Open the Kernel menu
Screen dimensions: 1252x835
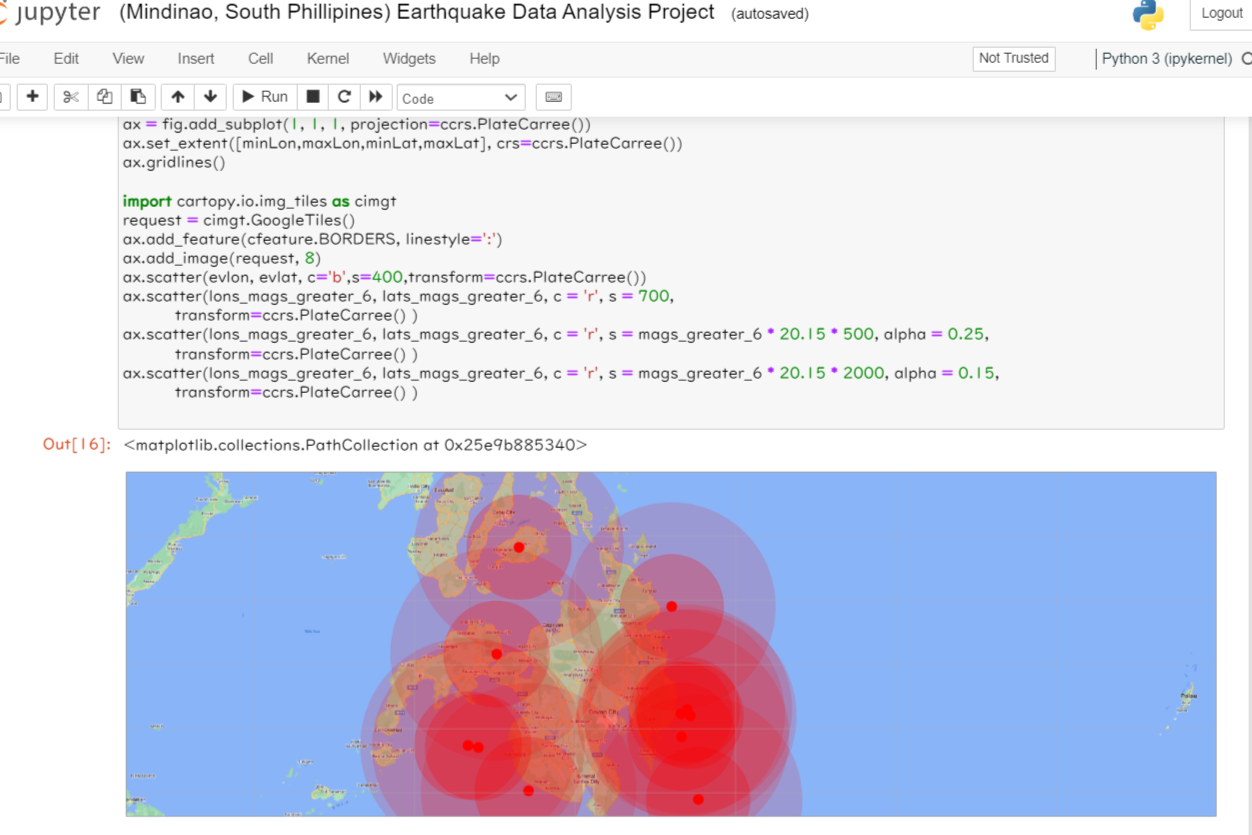click(x=328, y=58)
